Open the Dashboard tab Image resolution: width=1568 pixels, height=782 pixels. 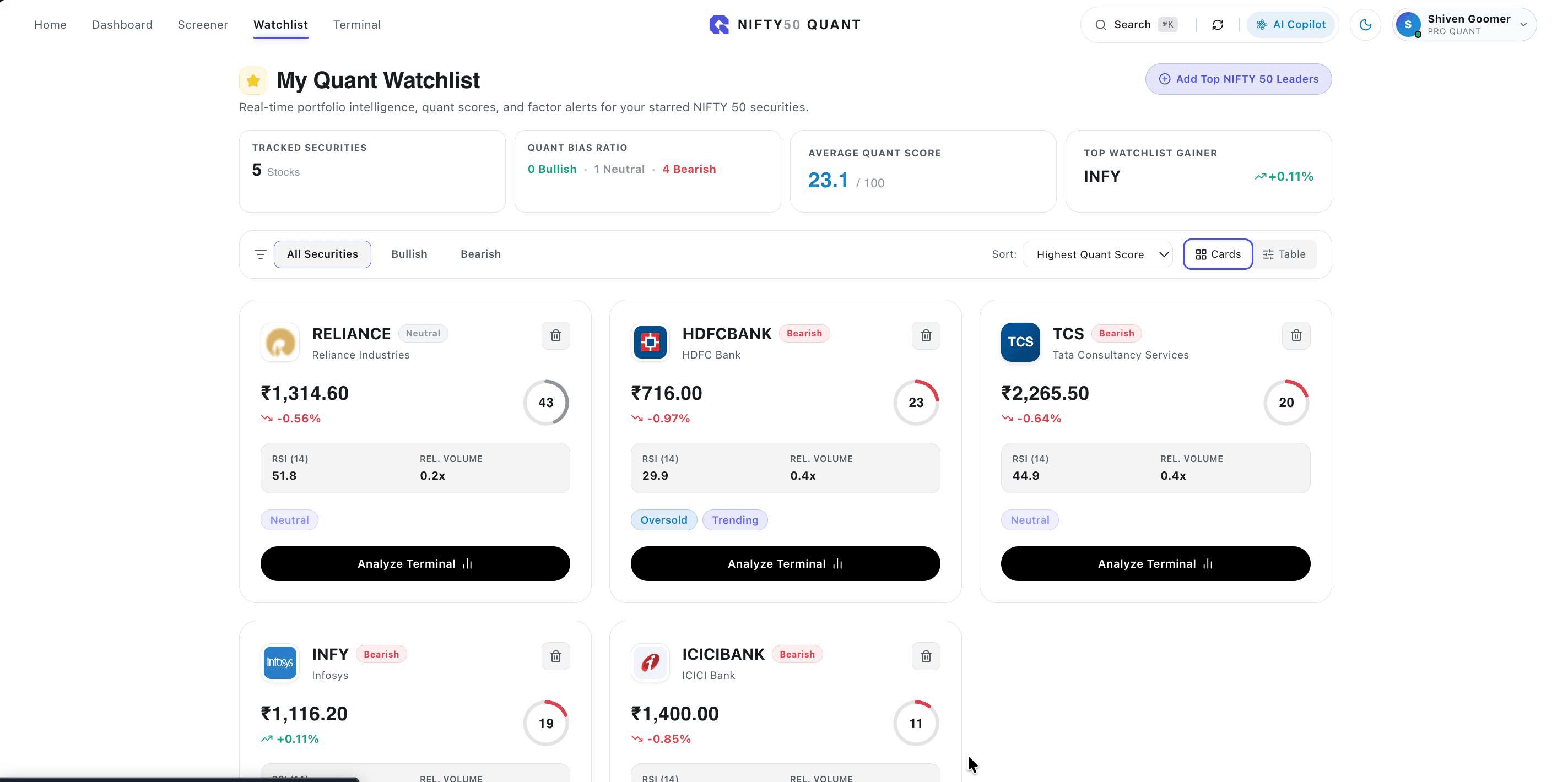click(x=122, y=25)
